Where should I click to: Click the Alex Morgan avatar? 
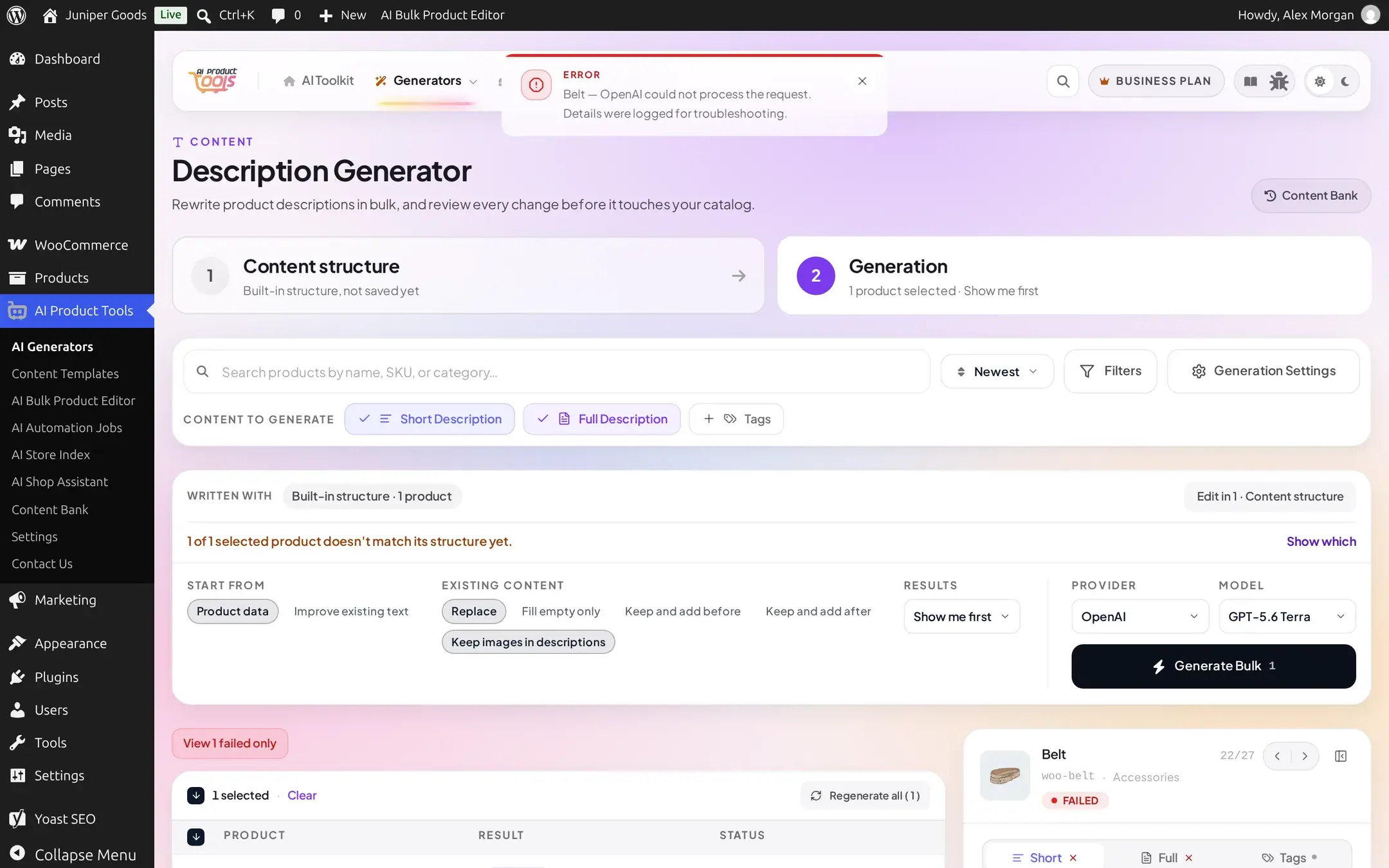[1370, 15]
